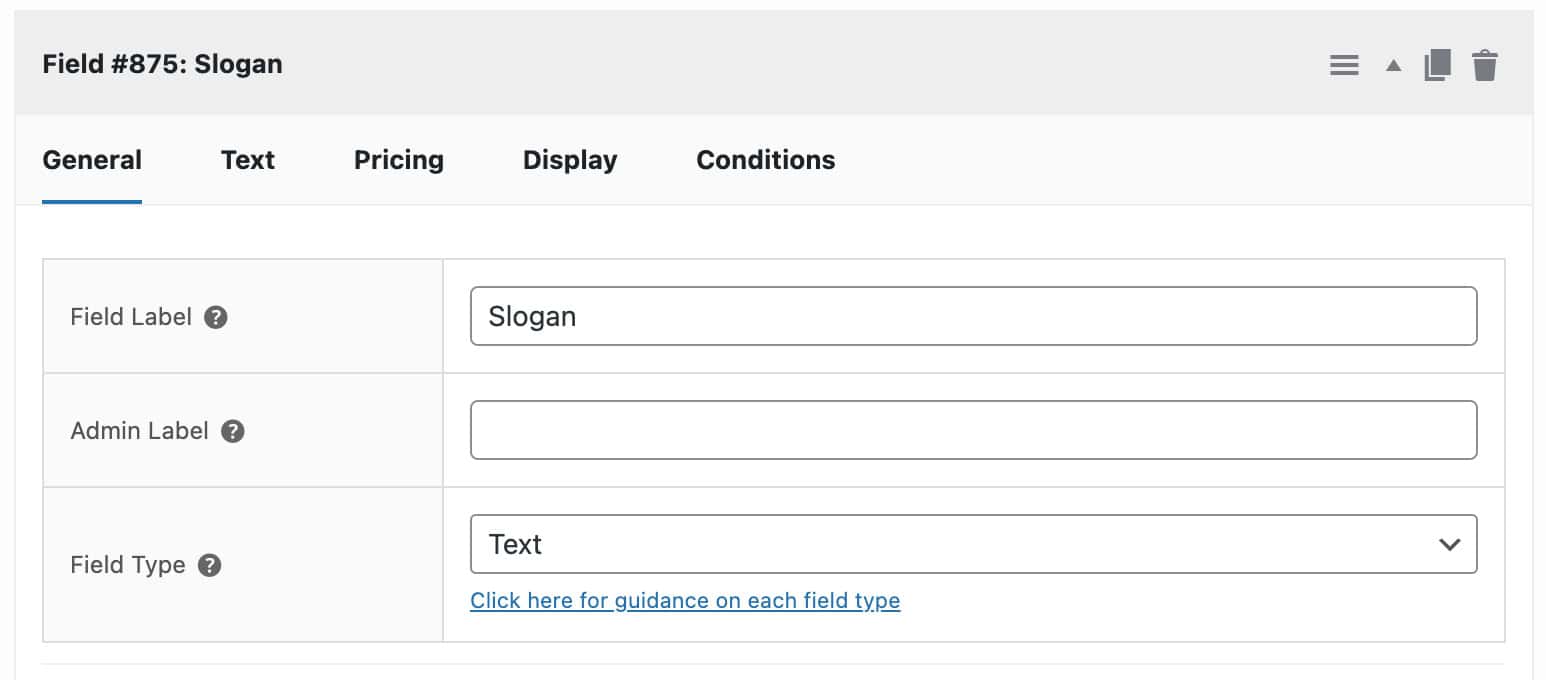Collapse Field #875 using the arrow icon
Screen dimensions: 1546x680
[x=1392, y=64]
